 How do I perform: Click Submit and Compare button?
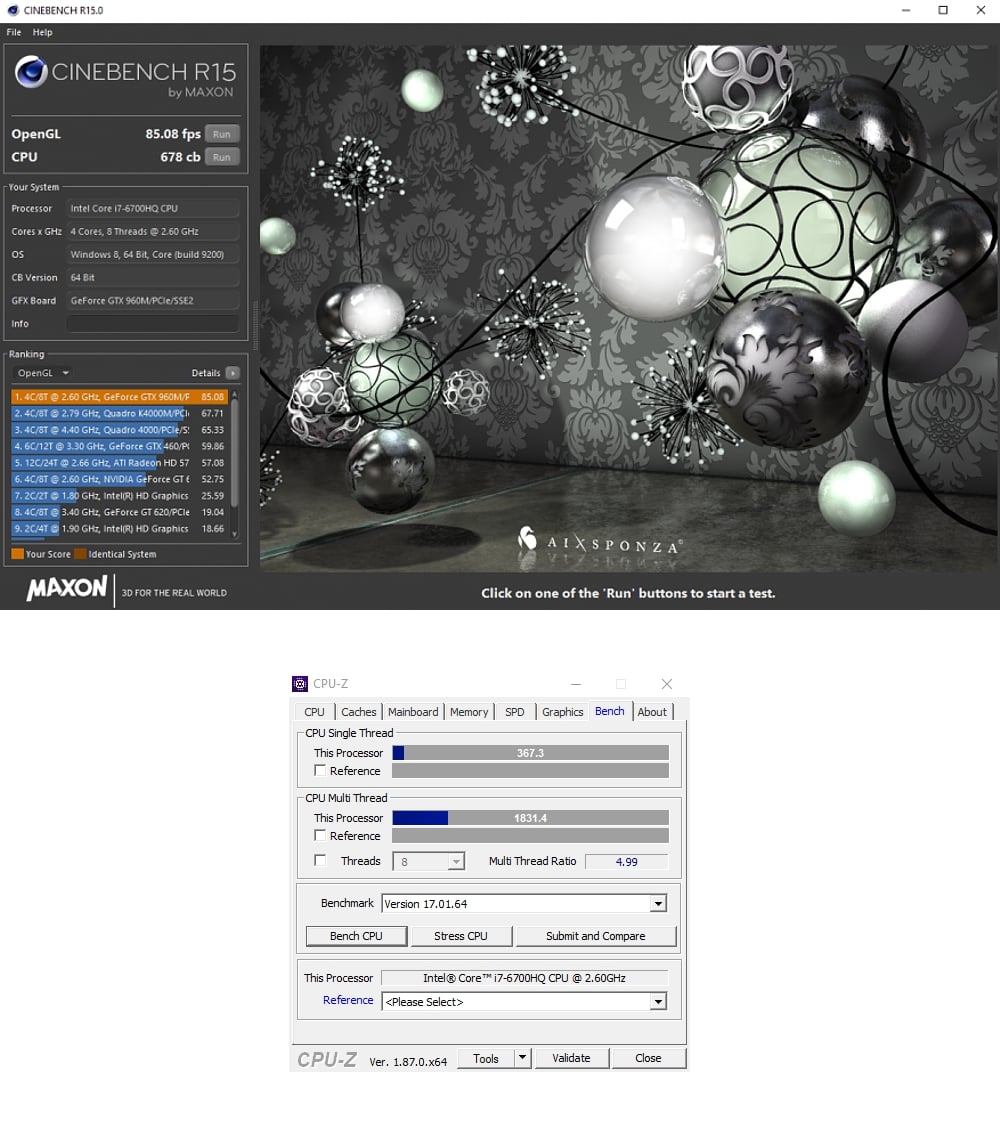coord(596,936)
